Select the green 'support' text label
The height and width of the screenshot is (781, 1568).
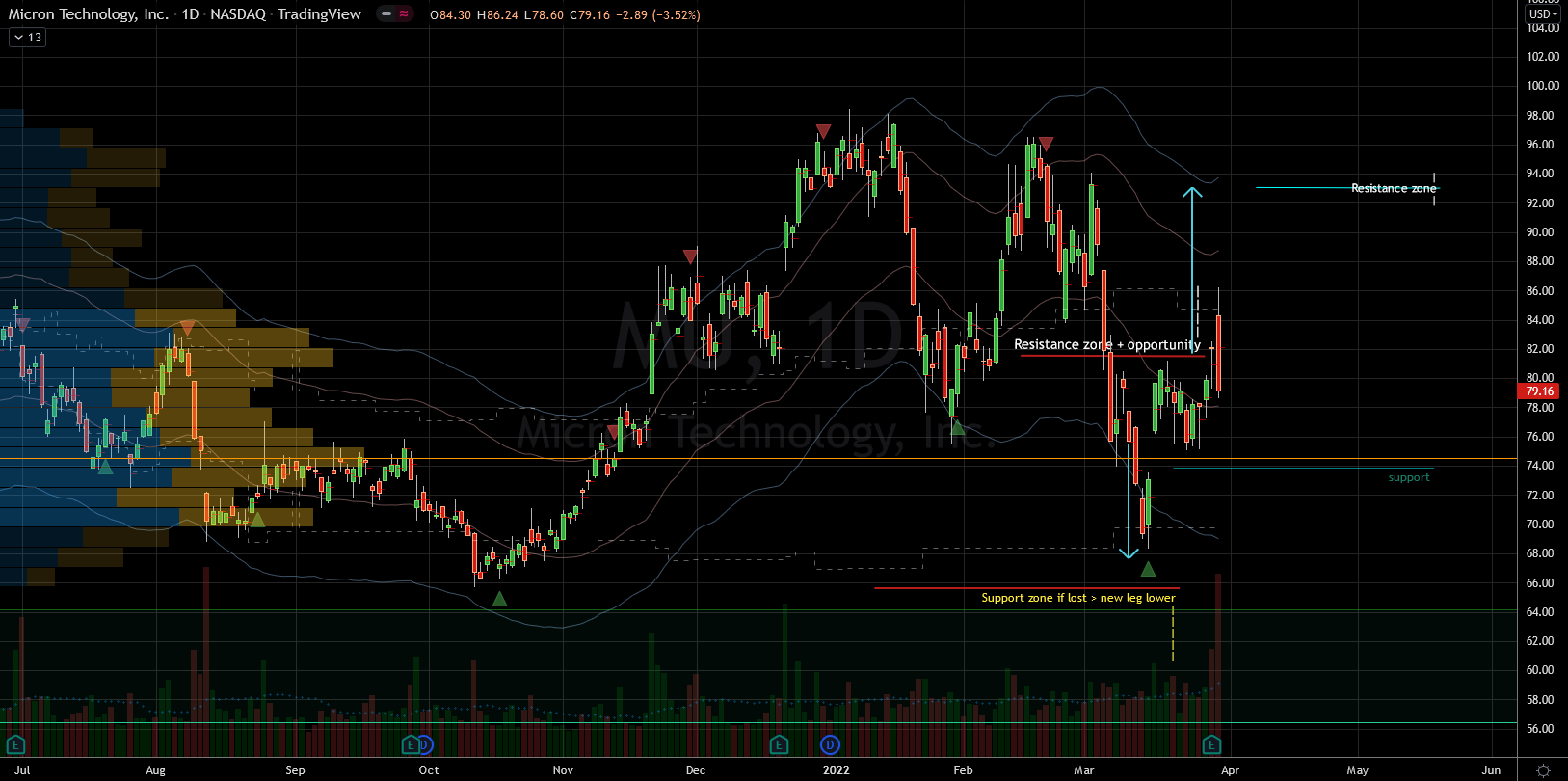[1409, 477]
